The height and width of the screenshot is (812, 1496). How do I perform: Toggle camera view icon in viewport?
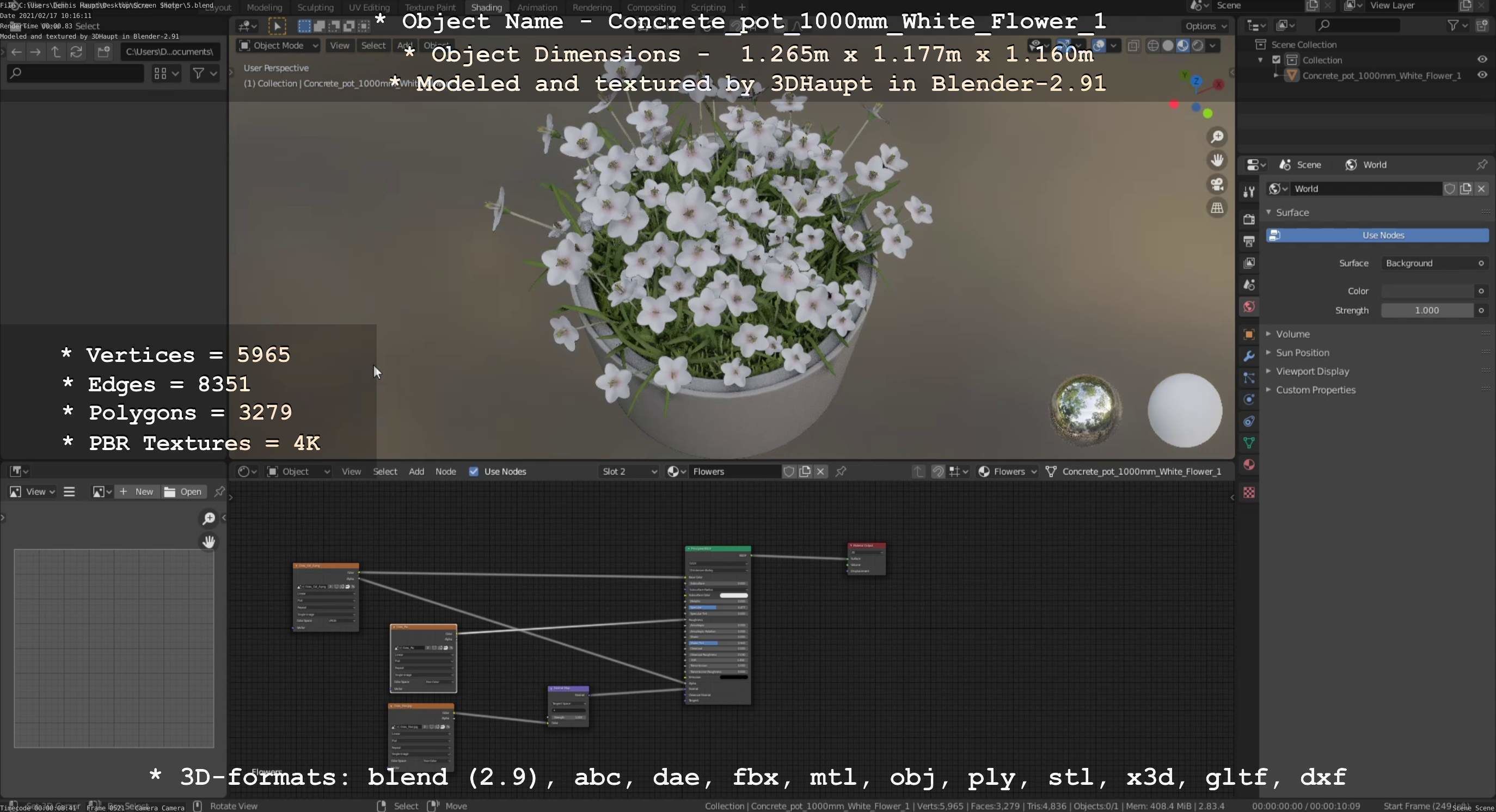click(x=1217, y=184)
